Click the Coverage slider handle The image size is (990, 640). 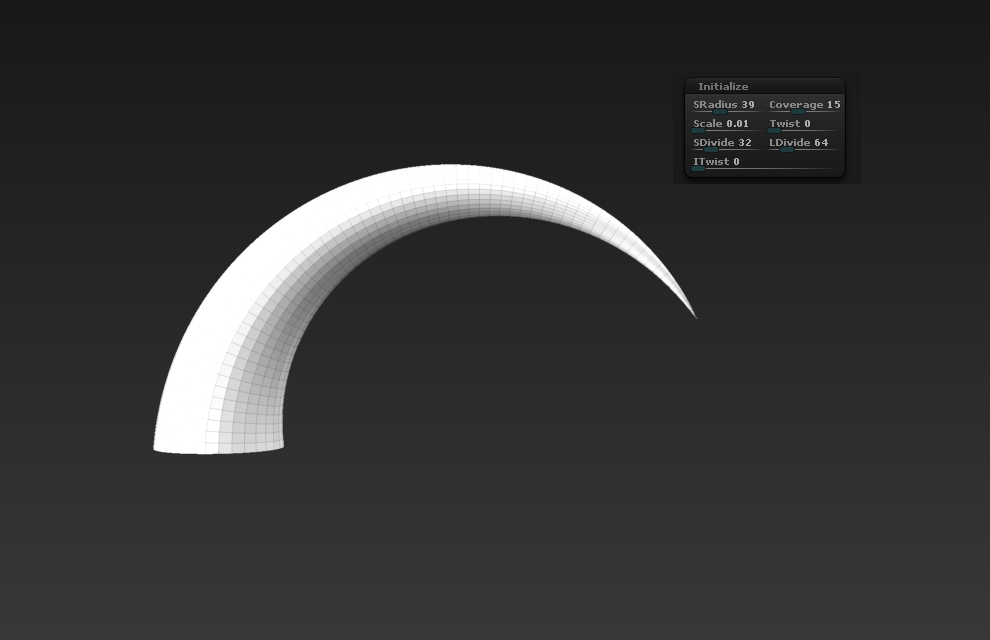[798, 111]
